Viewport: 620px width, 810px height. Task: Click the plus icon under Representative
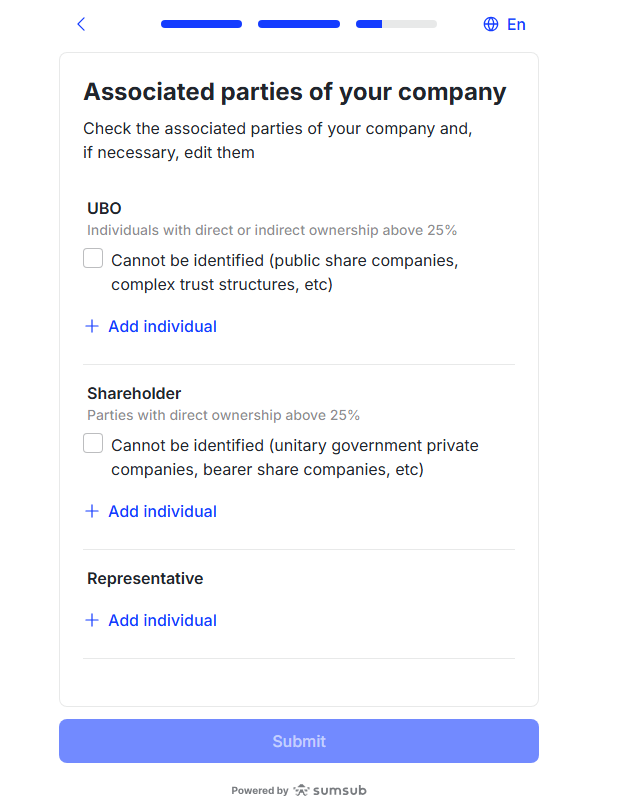(92, 620)
